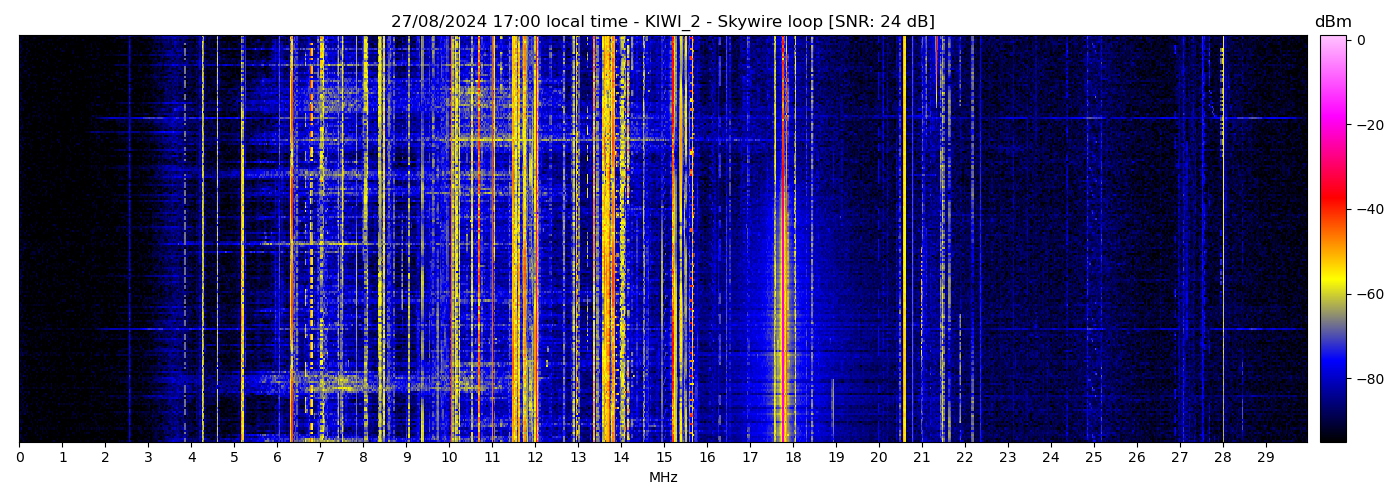Click the MHz x-axis label
This screenshot has width=1400, height=500.
663,478
